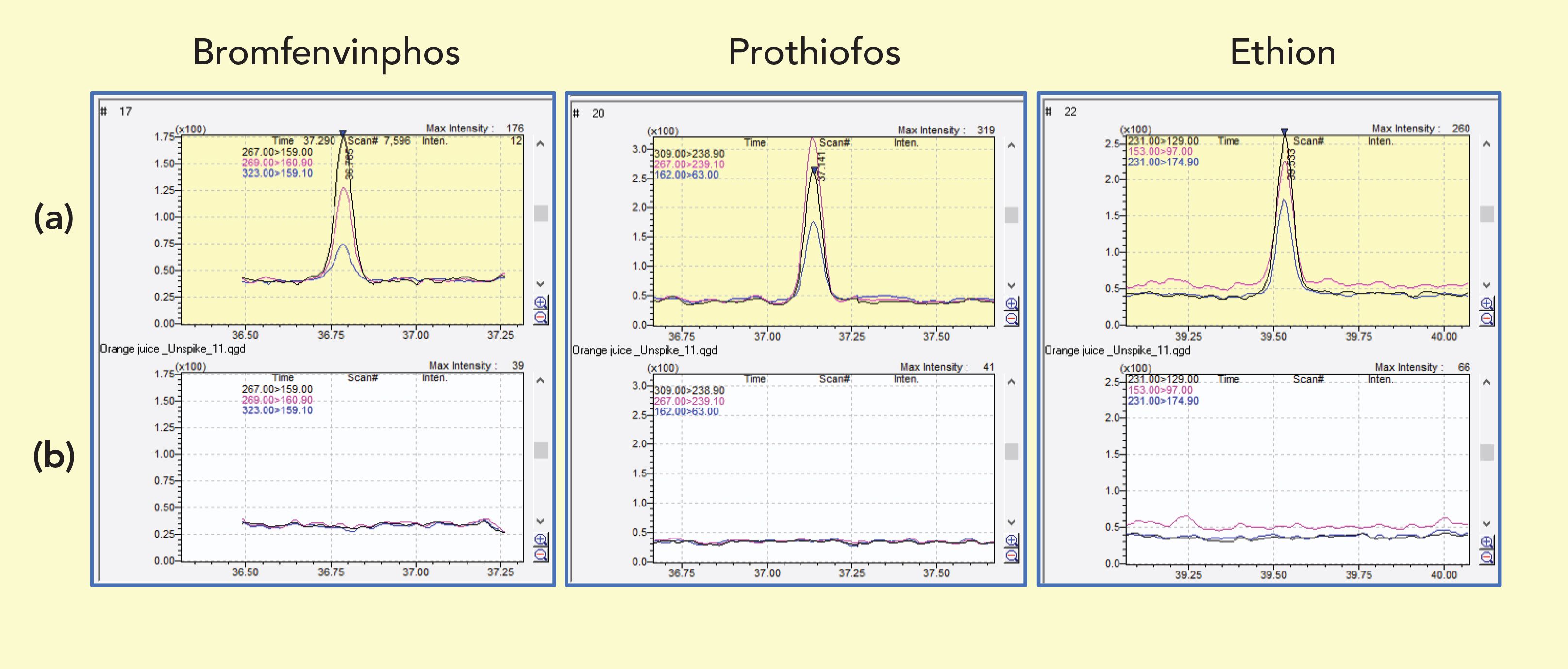Click scrollbar thumb of Prothiofos unspiked plot

click(1011, 452)
